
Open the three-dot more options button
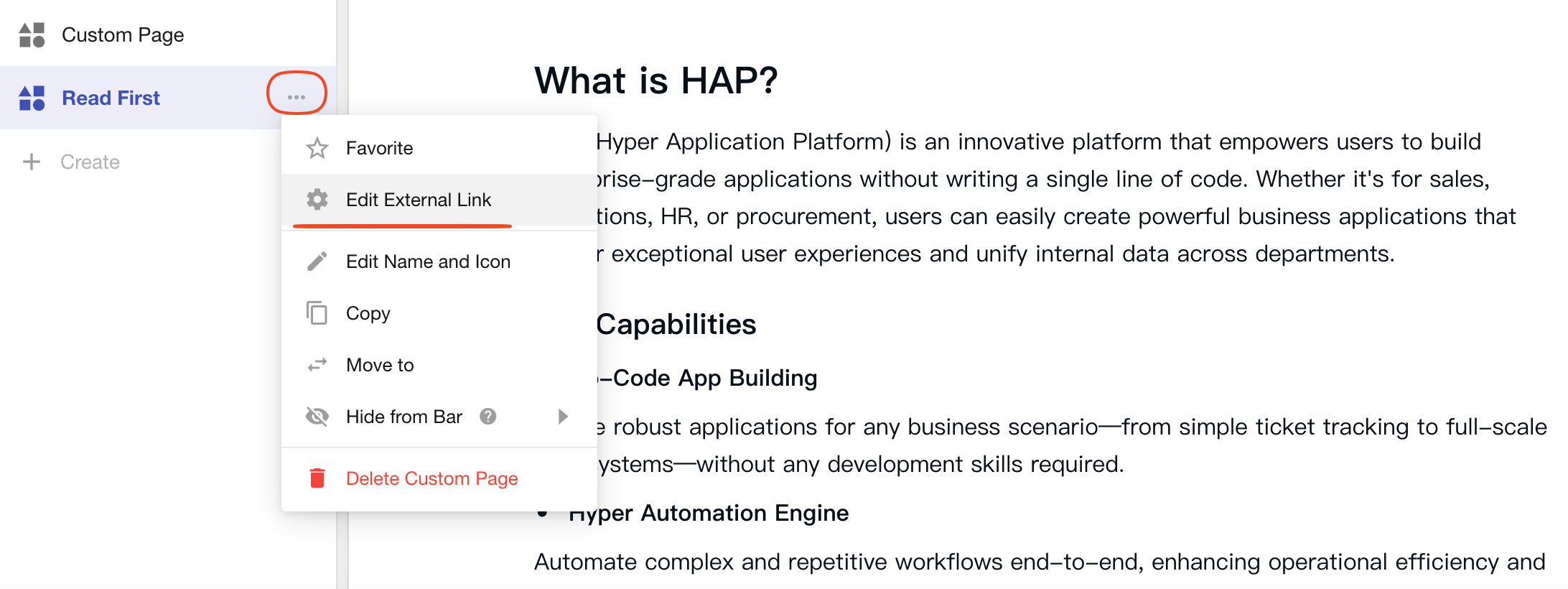[297, 97]
